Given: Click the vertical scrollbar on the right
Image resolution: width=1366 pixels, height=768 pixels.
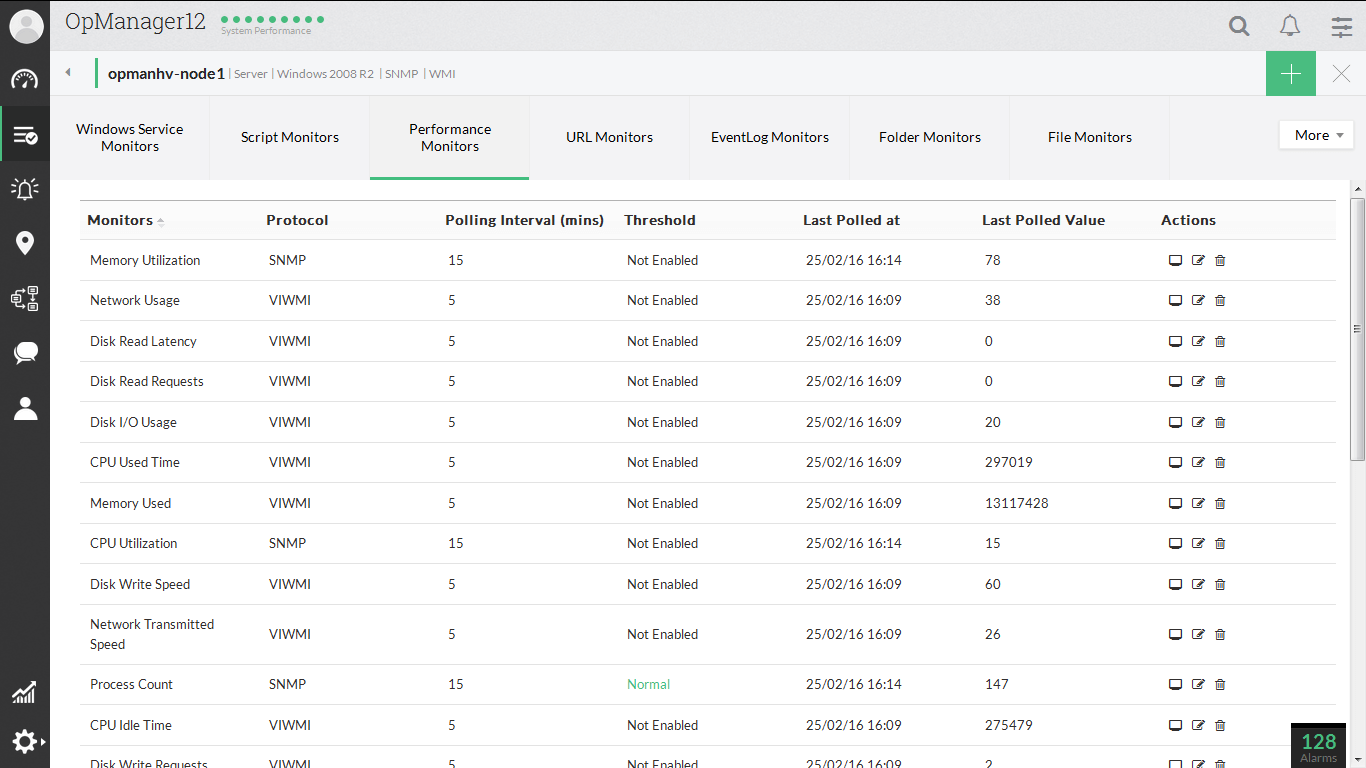Looking at the screenshot, I should (x=1357, y=328).
